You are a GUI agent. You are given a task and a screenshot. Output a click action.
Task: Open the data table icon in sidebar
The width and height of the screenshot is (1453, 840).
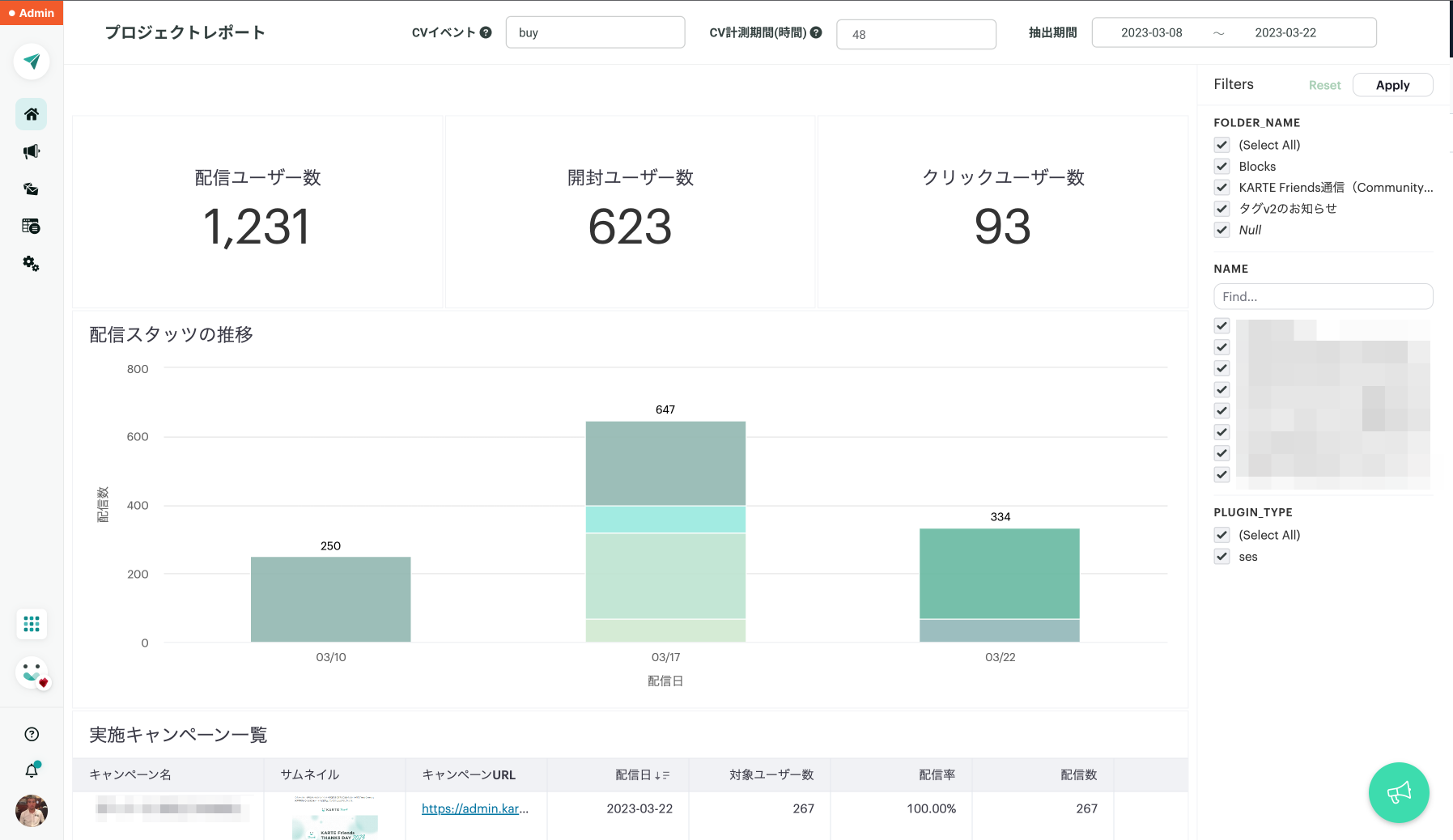(32, 226)
